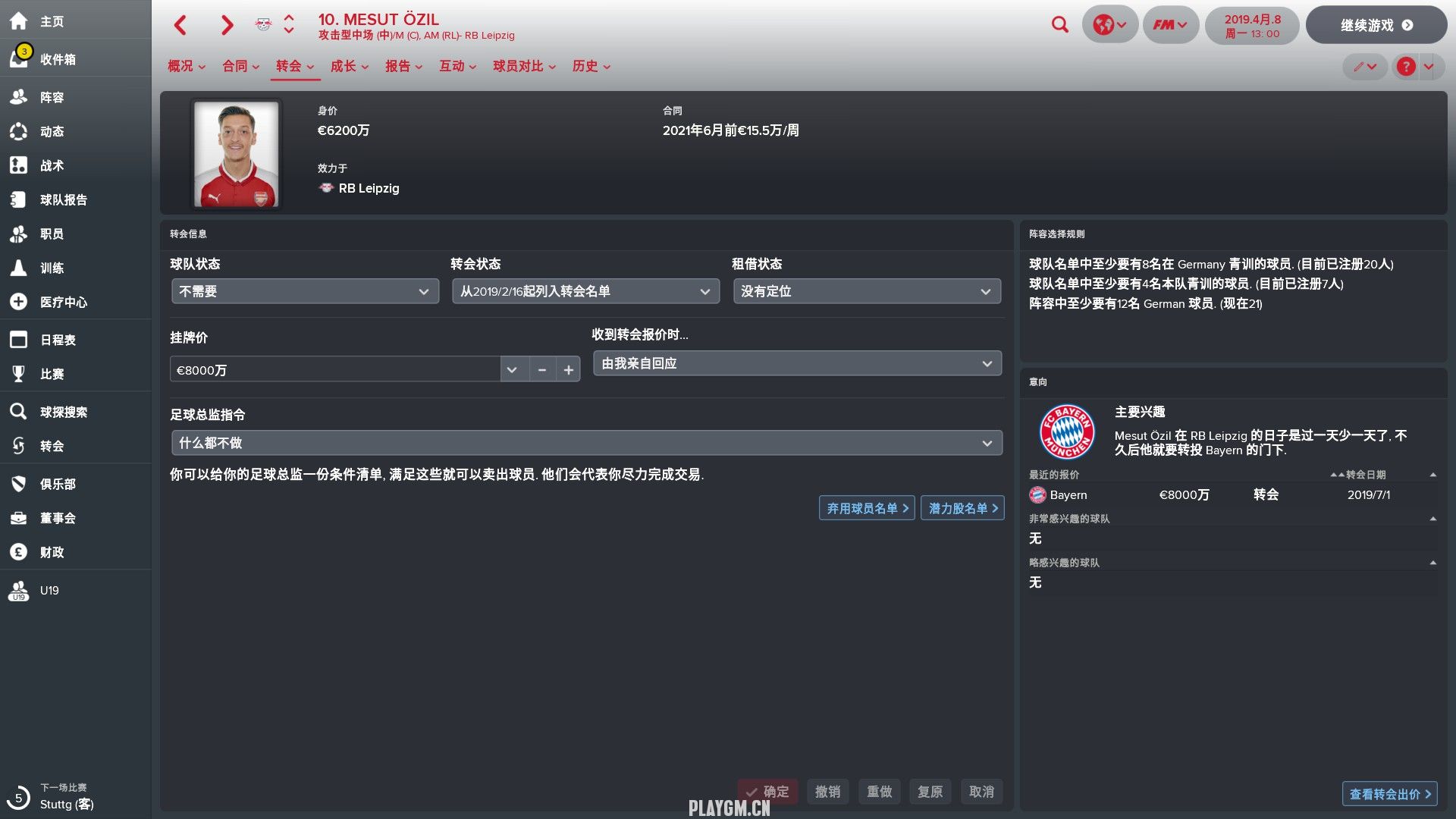Open the 董事会 board icon
The image size is (1456, 819).
pos(18,518)
